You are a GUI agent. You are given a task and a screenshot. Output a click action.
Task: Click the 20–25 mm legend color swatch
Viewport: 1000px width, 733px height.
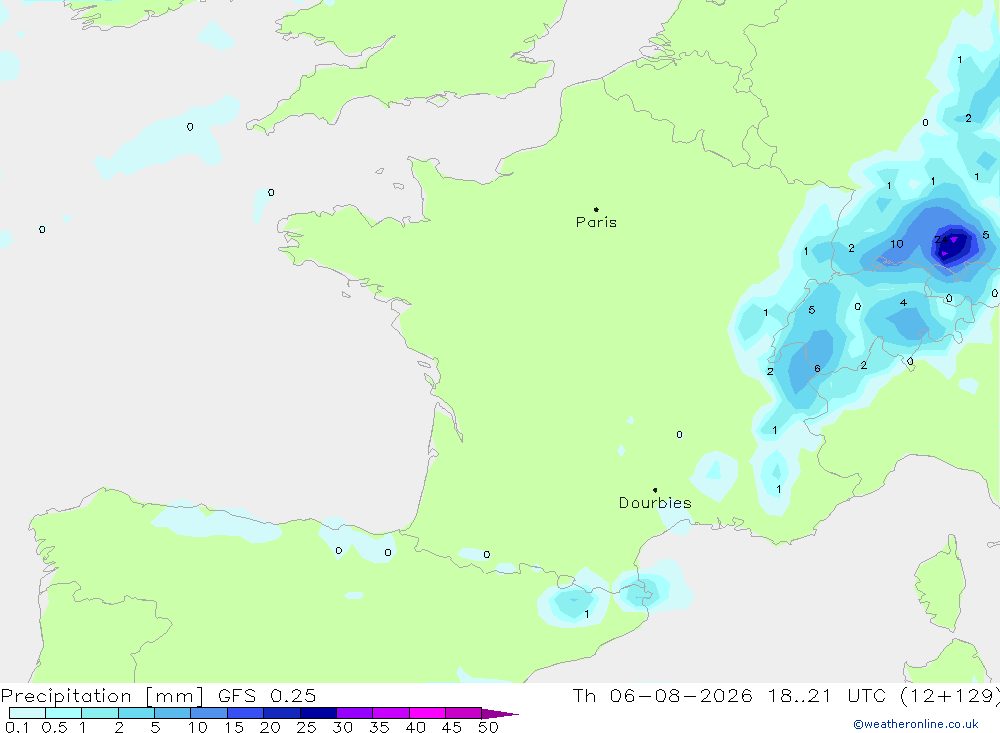tap(282, 713)
